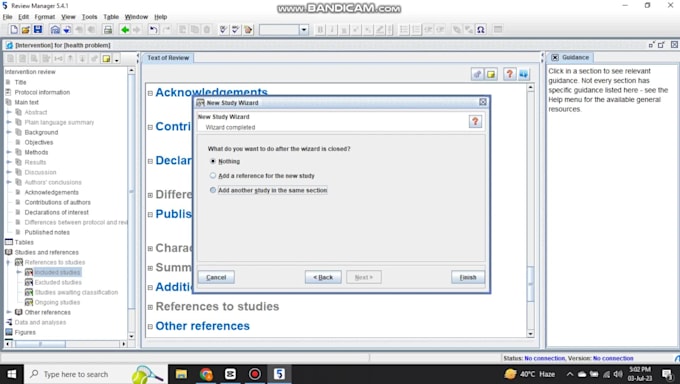This screenshot has width=680, height=384.
Task: Switch to the Text of Review tab
Action: 168,58
